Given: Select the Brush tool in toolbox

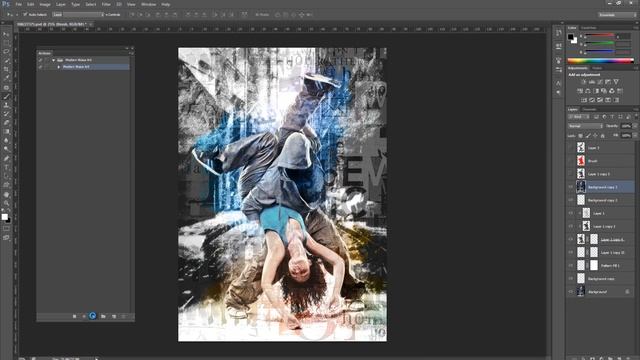Looking at the screenshot, I should [x=6, y=97].
